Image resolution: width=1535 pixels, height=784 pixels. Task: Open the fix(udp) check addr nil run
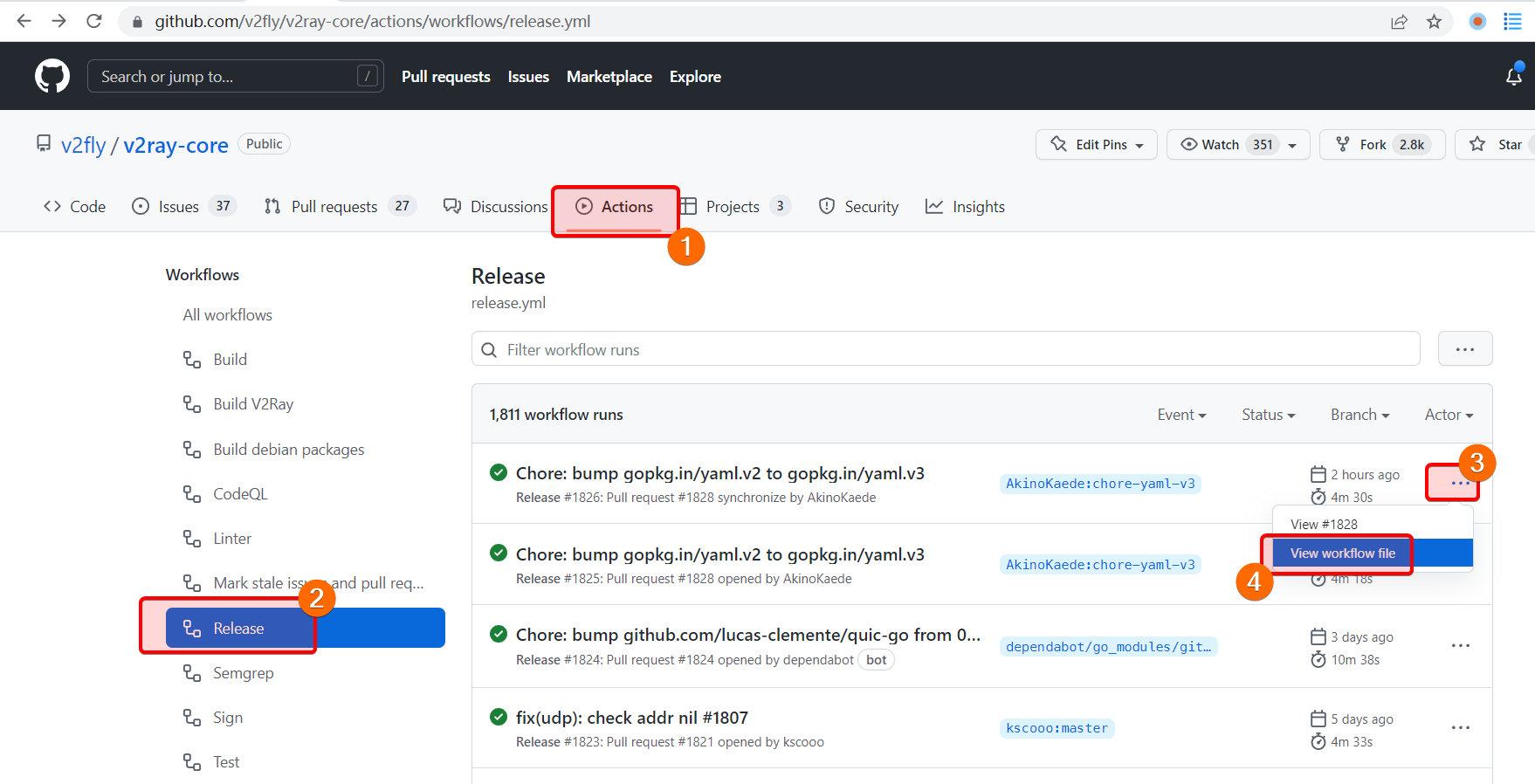[631, 718]
